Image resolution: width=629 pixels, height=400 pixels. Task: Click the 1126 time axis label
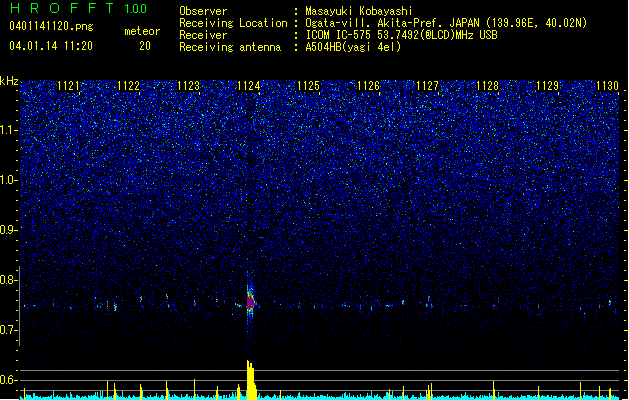(368, 85)
